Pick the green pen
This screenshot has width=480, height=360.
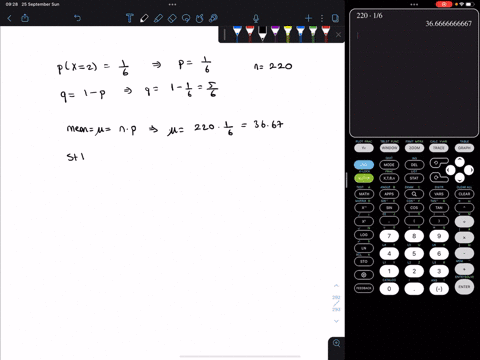point(313,34)
